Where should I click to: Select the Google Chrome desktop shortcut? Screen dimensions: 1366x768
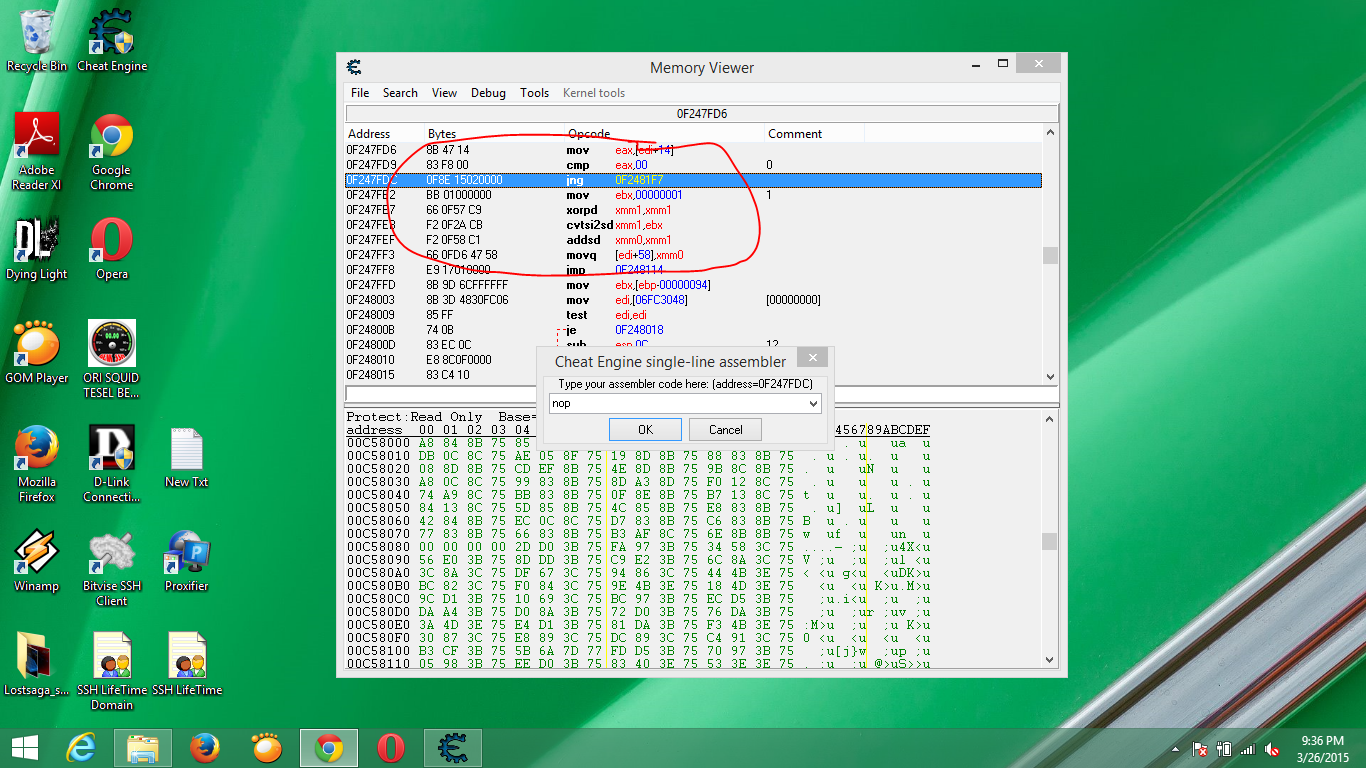pyautogui.click(x=112, y=151)
